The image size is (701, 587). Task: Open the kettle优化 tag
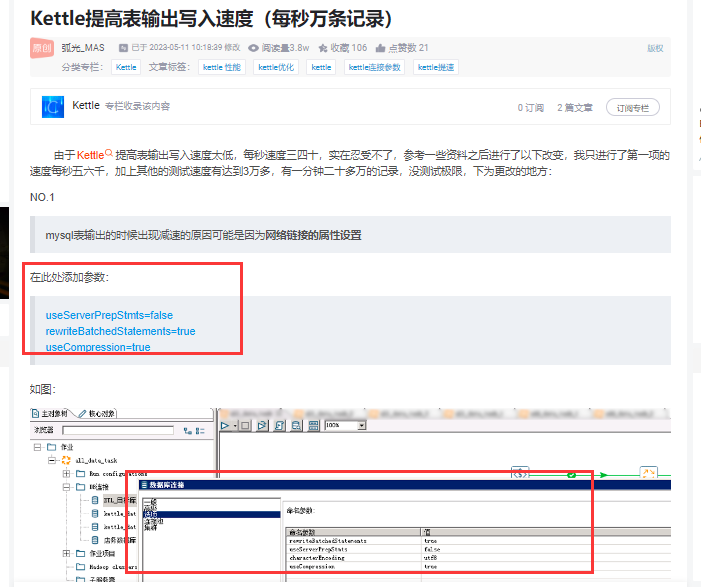point(276,68)
